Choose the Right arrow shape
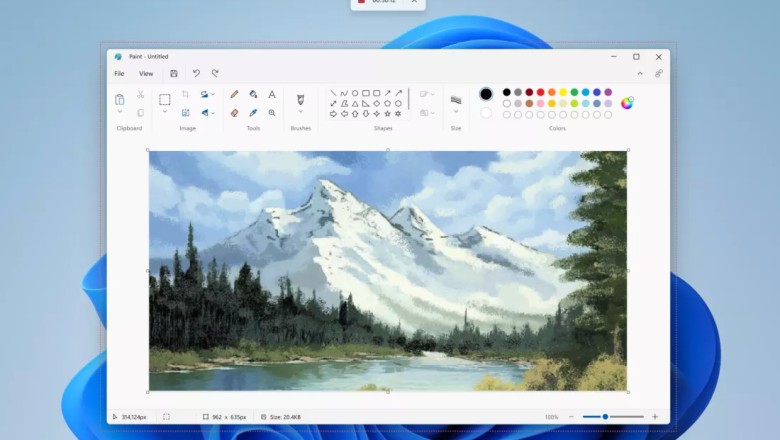 333,114
